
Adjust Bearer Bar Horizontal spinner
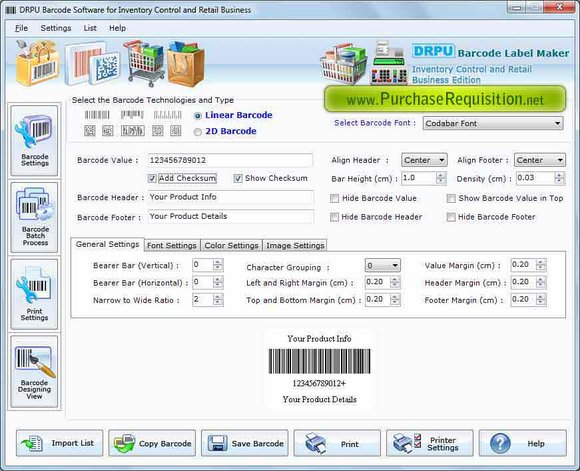coord(218,282)
